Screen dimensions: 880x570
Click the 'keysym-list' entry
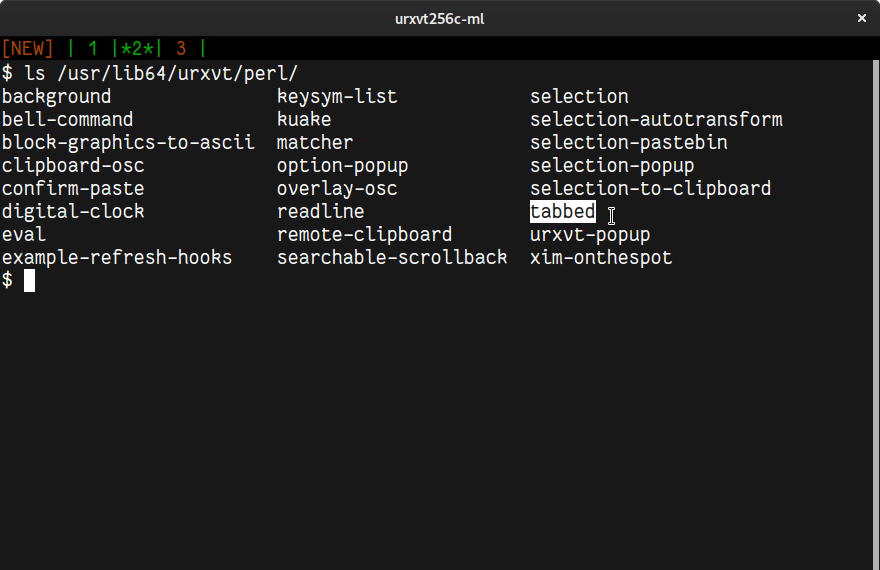point(337,97)
